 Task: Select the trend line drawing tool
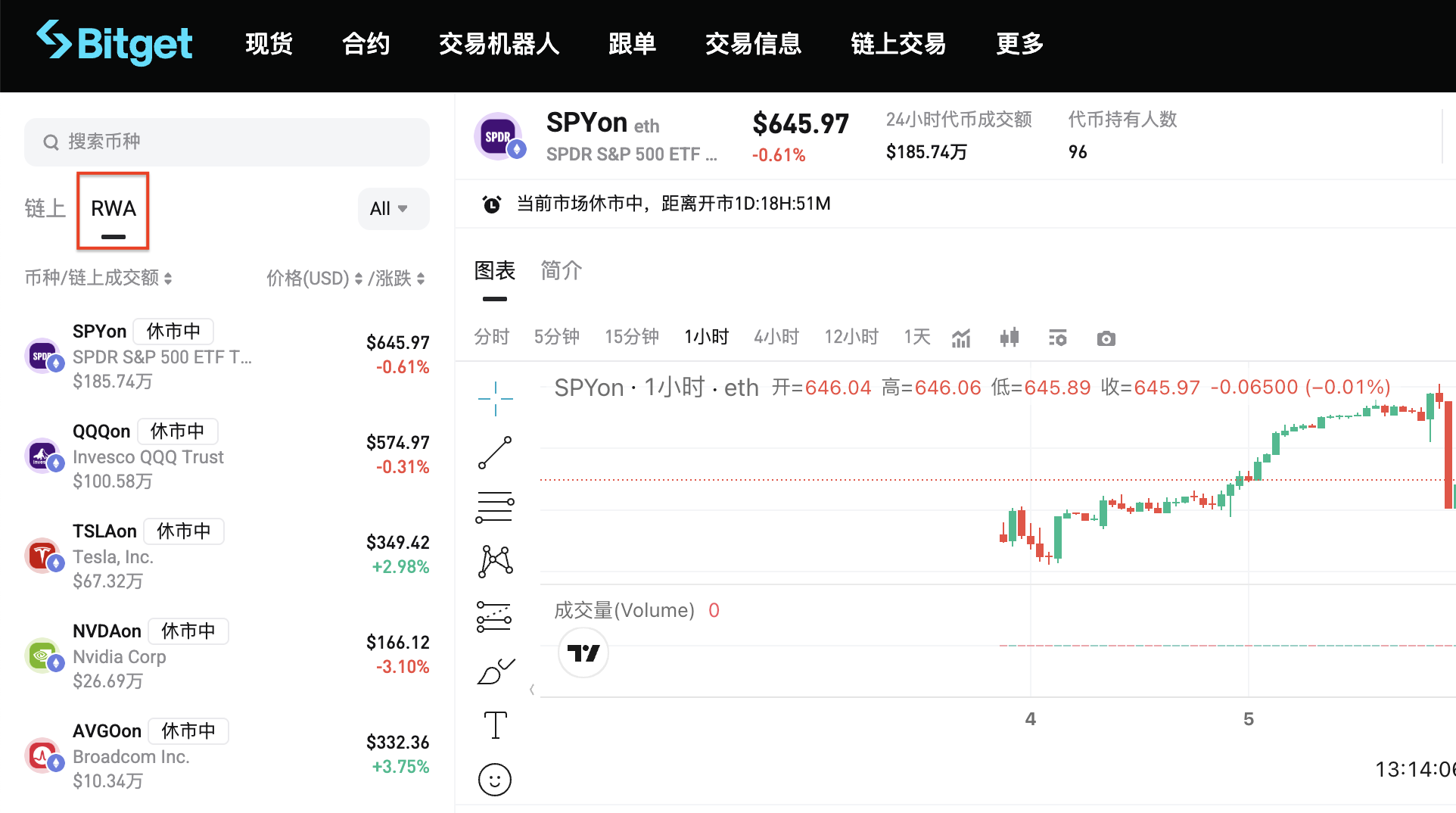point(495,453)
